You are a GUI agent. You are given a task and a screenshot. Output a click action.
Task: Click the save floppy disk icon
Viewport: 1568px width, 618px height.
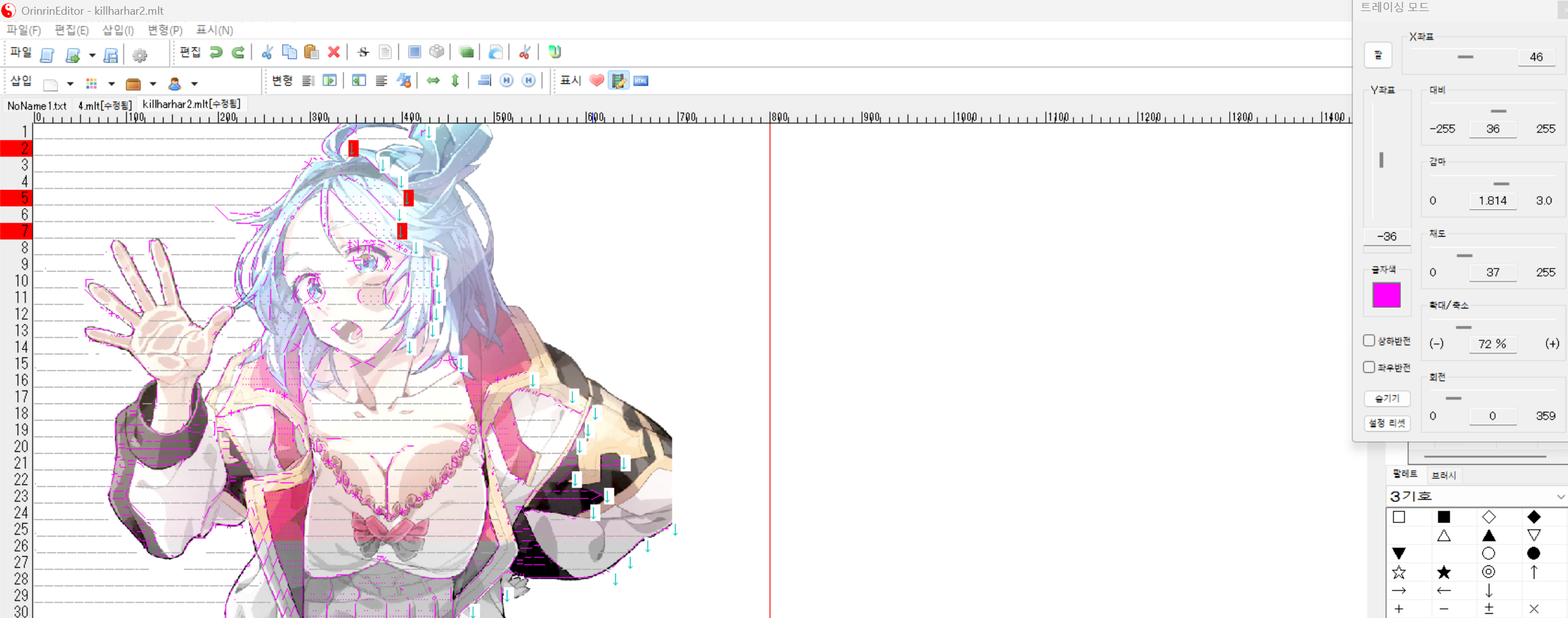coord(110,55)
